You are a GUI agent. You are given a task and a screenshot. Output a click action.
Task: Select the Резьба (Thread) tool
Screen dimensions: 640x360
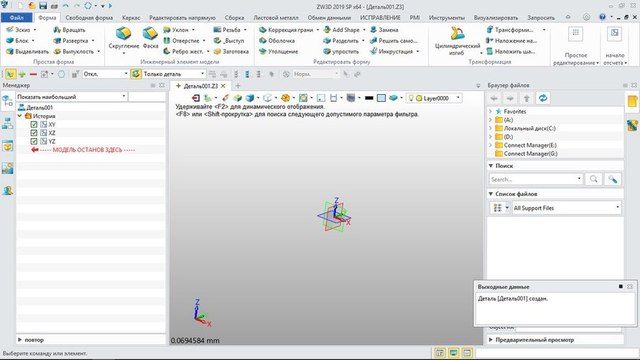click(x=227, y=30)
